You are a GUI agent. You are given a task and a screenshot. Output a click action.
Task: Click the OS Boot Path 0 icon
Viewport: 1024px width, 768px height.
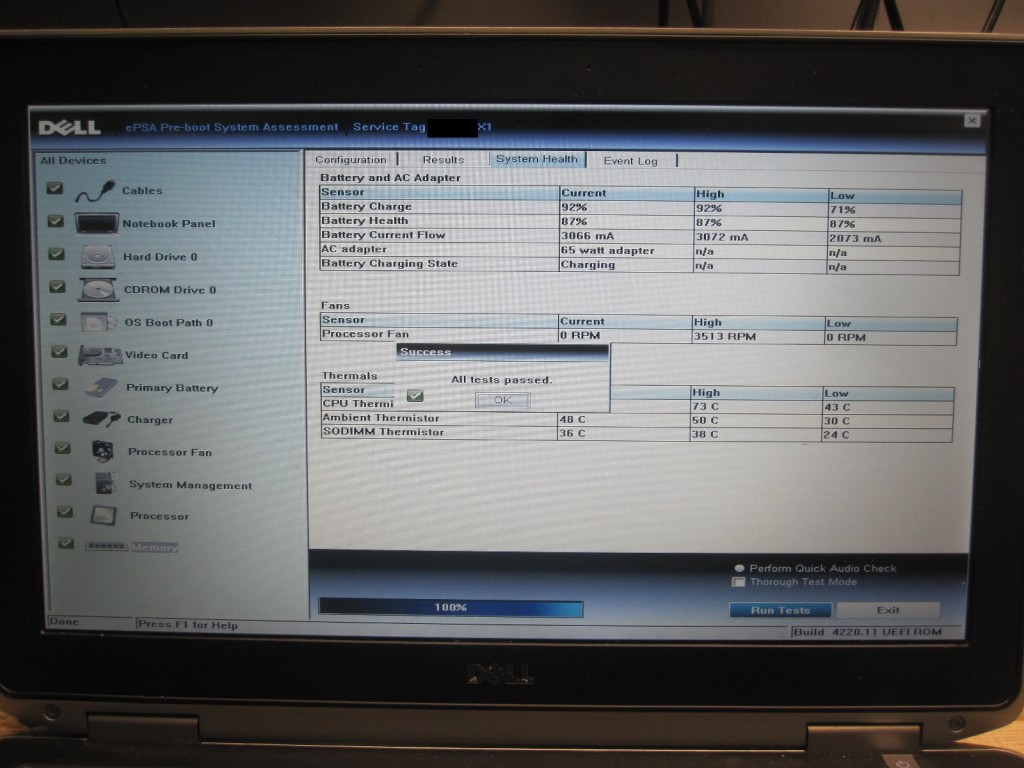[99, 322]
